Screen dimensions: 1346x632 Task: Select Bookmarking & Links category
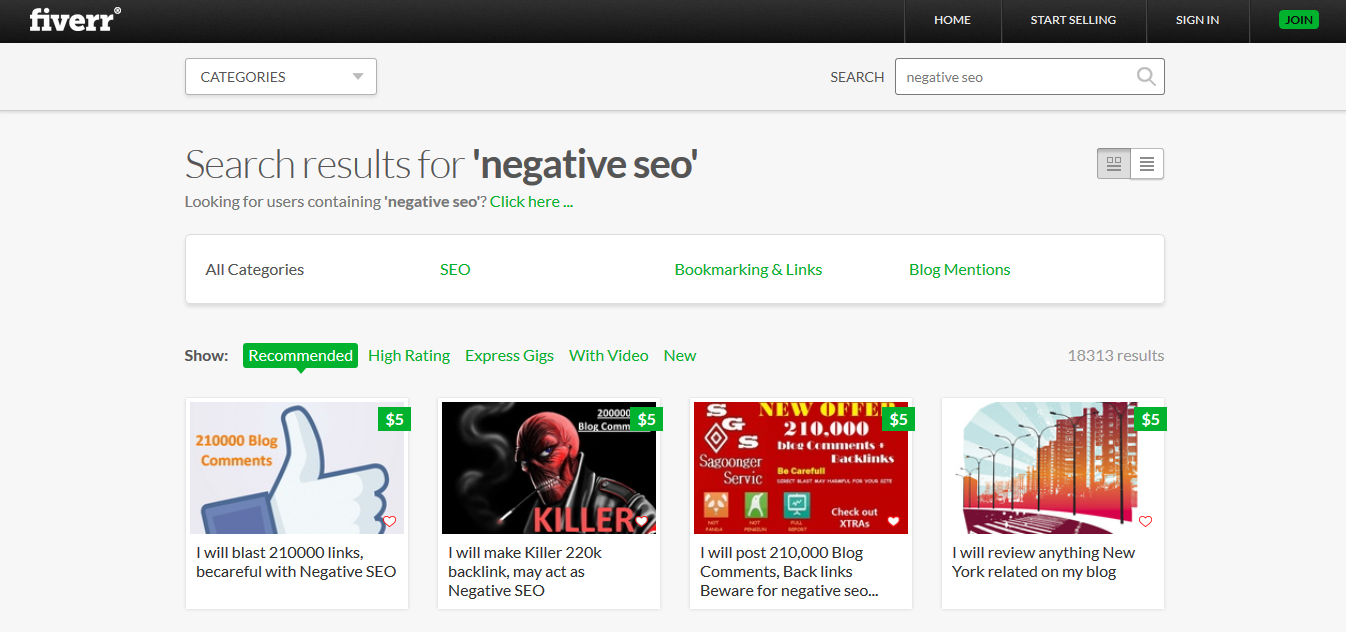748,269
